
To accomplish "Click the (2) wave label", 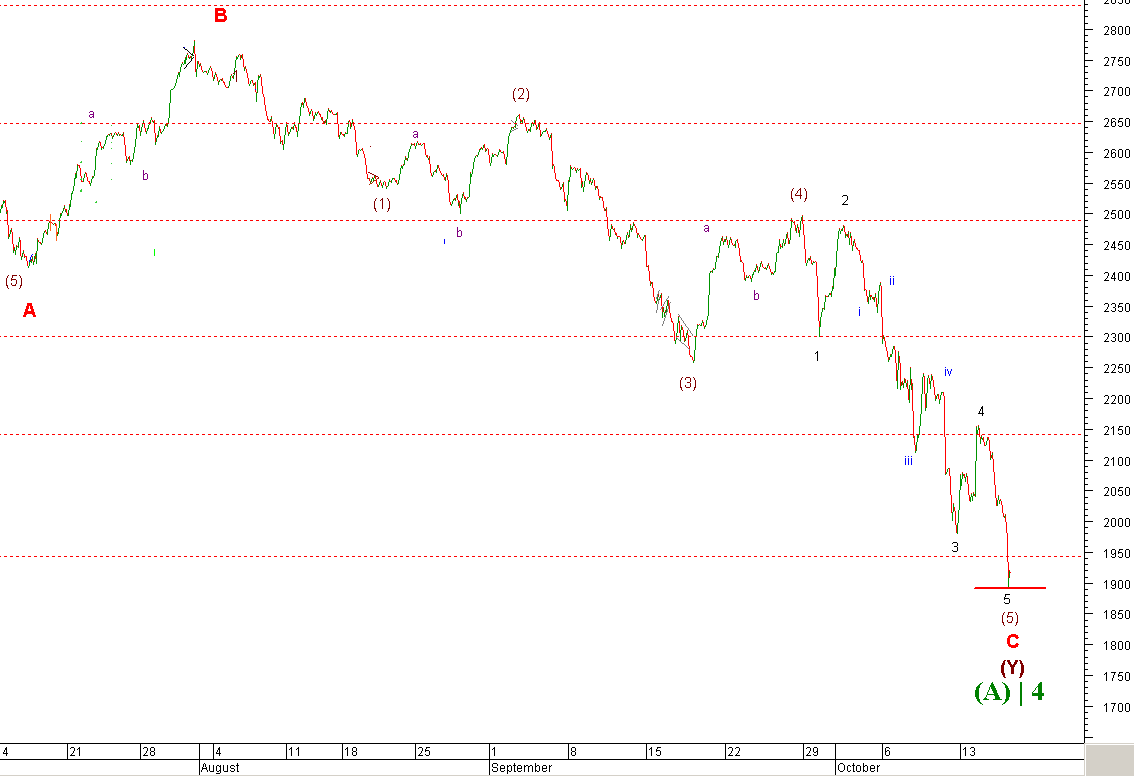I will [521, 94].
